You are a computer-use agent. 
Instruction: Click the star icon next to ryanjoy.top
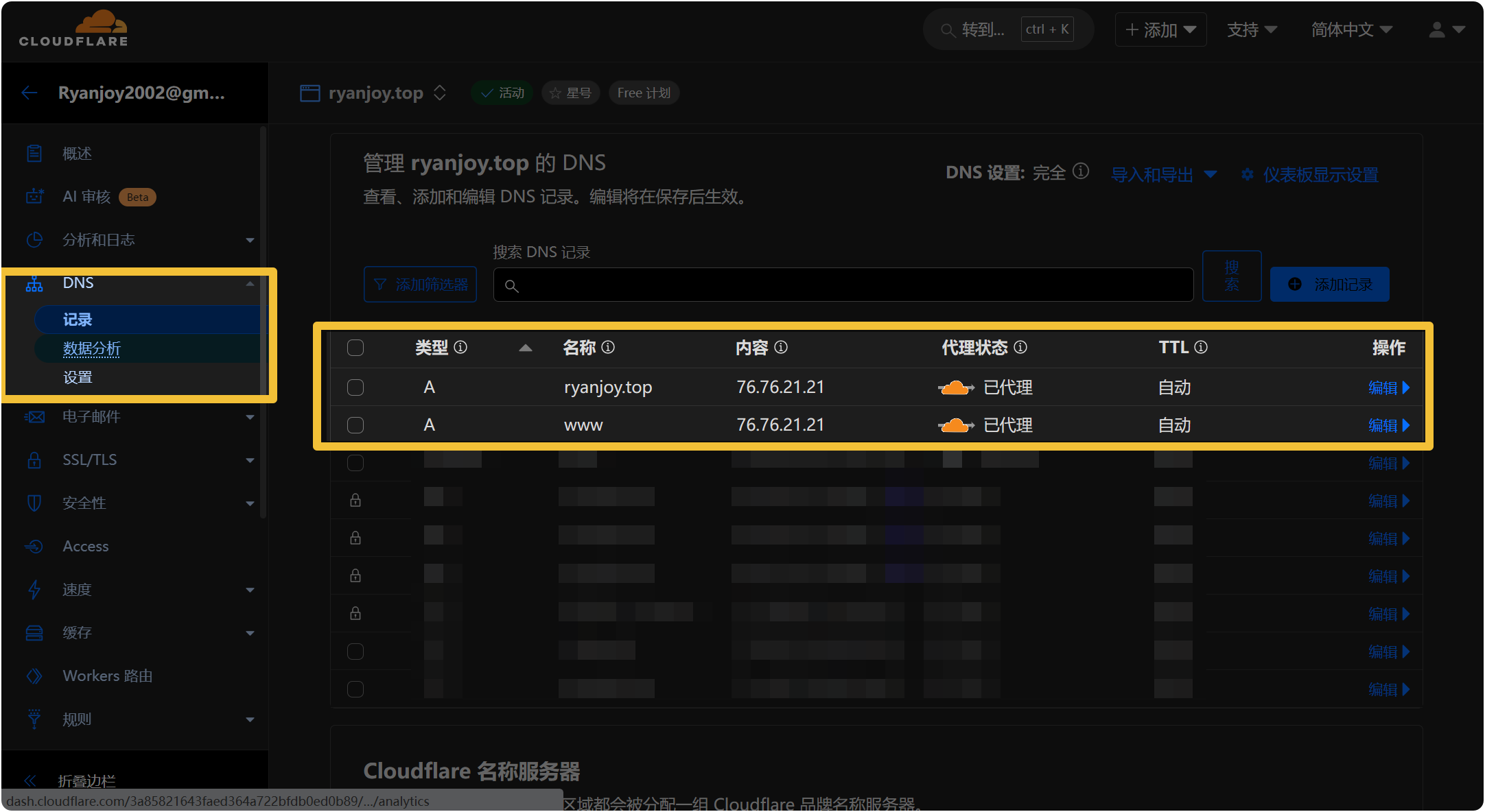tap(556, 93)
